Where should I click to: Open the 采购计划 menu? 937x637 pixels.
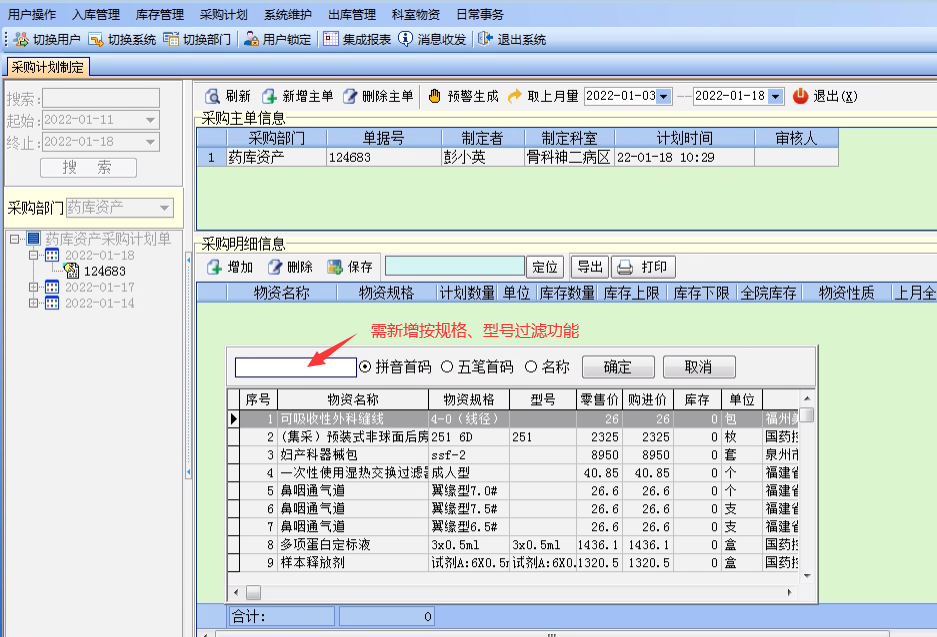223,14
